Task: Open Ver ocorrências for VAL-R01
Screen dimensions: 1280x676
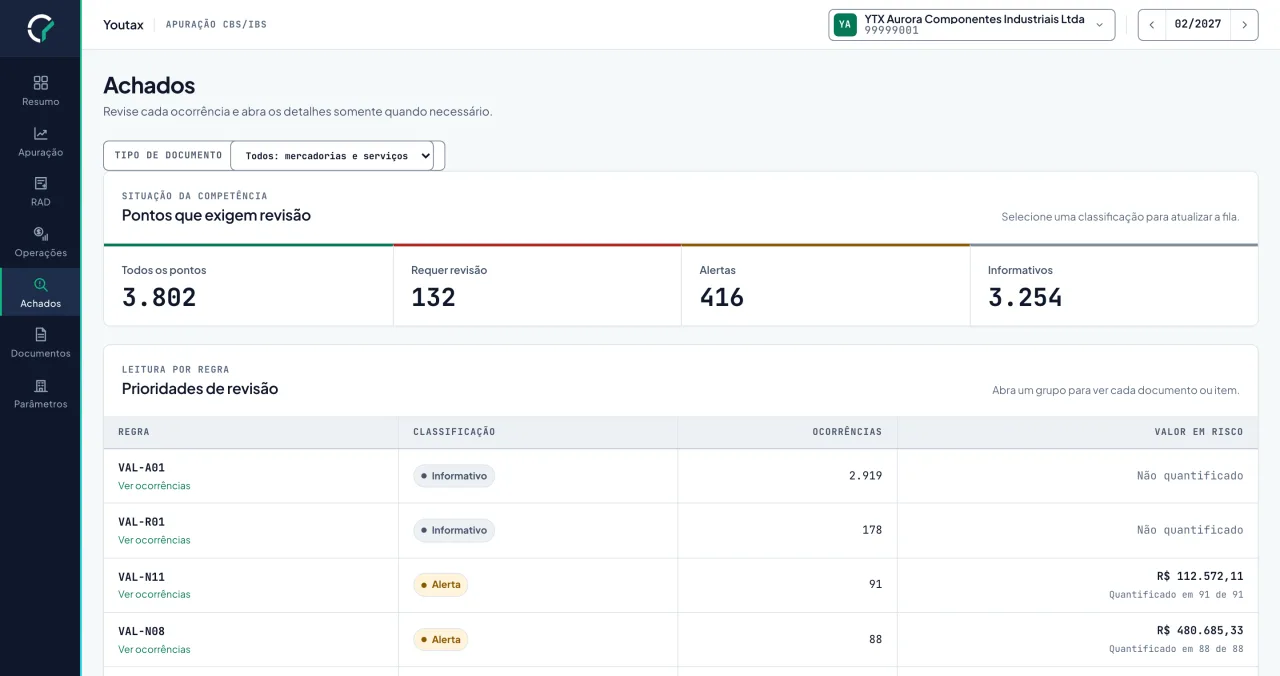Action: (x=154, y=540)
